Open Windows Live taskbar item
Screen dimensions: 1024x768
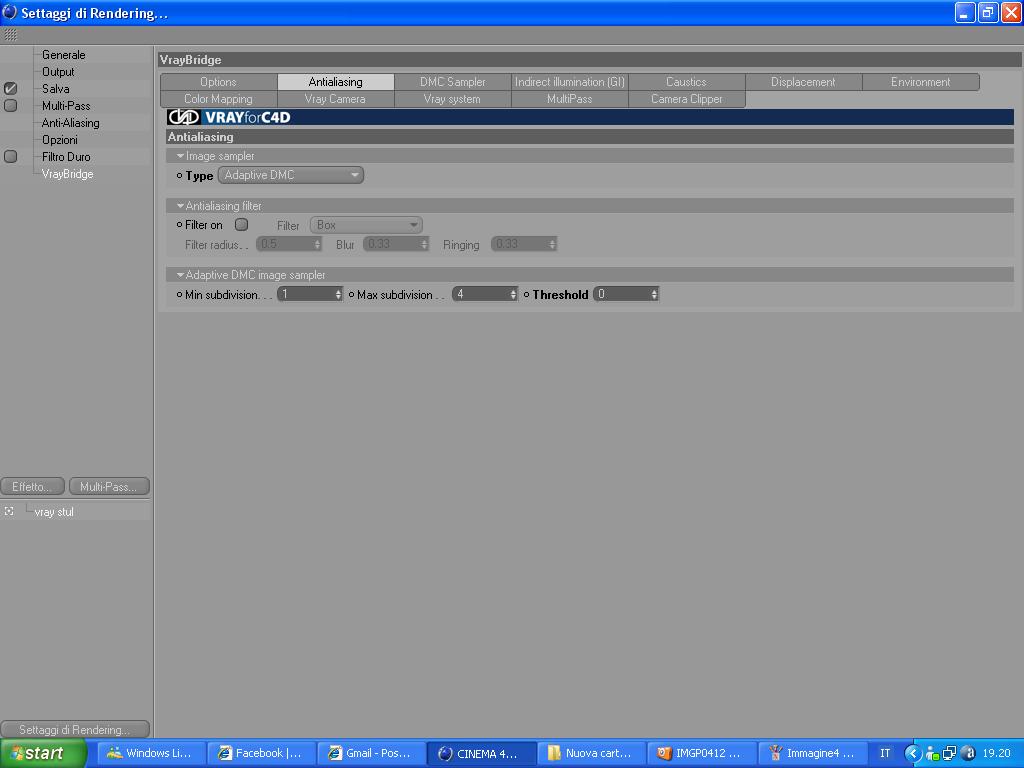152,753
